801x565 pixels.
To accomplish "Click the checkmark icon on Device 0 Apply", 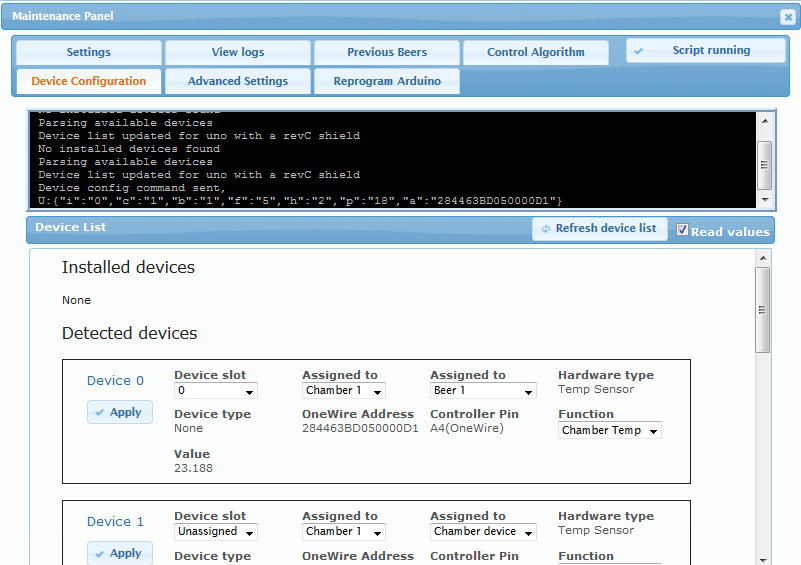I will coord(99,412).
